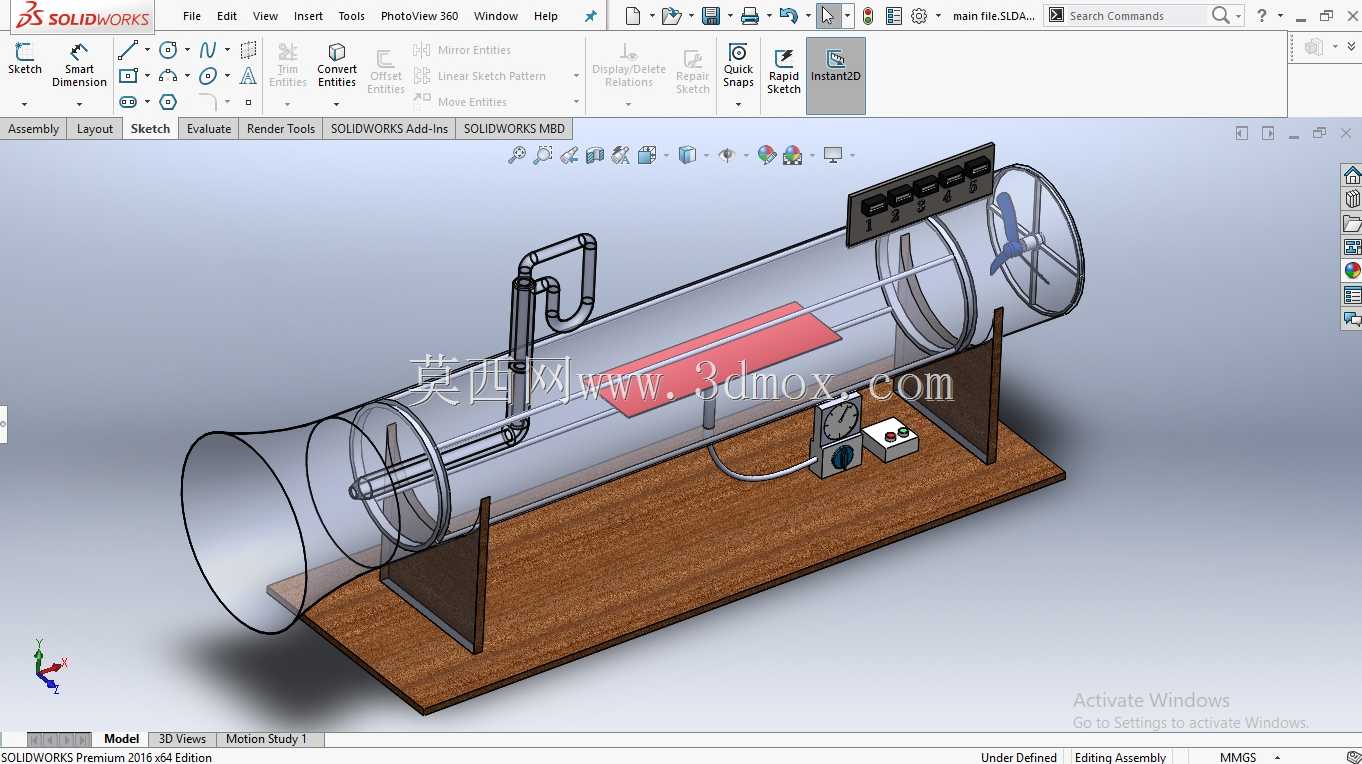Viewport: 1362px width, 764px height.
Task: Click the Print icon
Action: 750,16
